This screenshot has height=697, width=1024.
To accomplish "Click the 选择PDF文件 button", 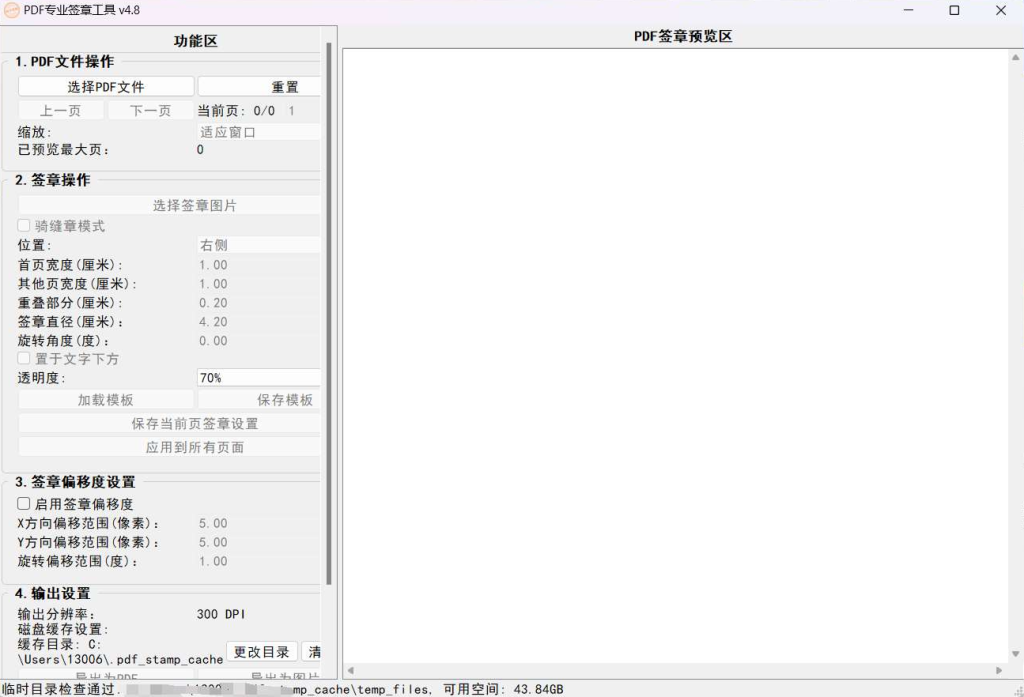I will tap(106, 86).
